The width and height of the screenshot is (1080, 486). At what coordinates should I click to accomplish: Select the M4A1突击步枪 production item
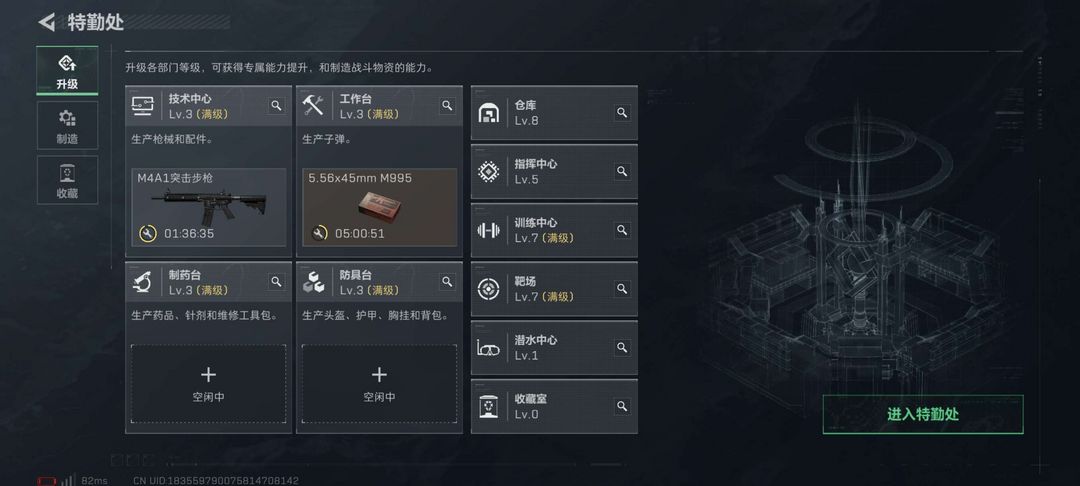click(208, 207)
